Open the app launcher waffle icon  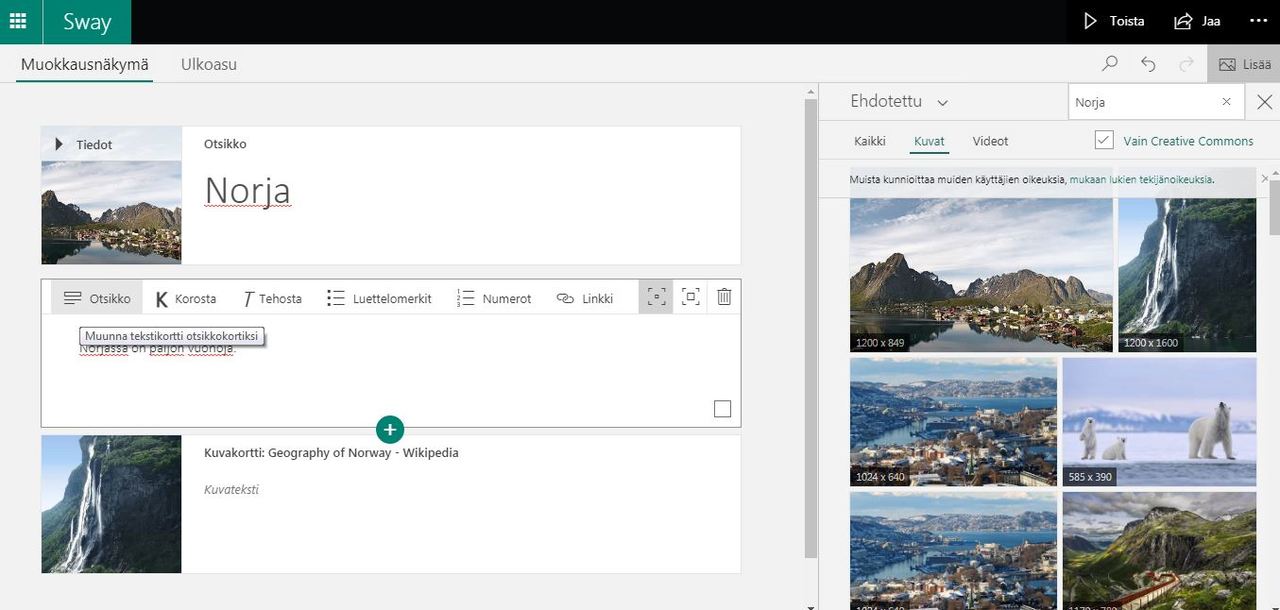[18, 21]
